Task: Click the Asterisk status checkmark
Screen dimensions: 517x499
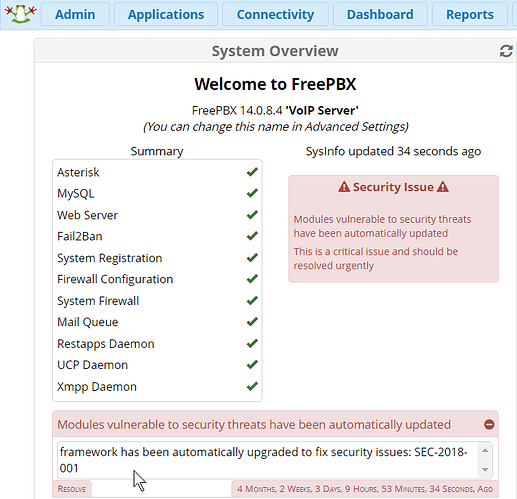Action: pos(252,172)
